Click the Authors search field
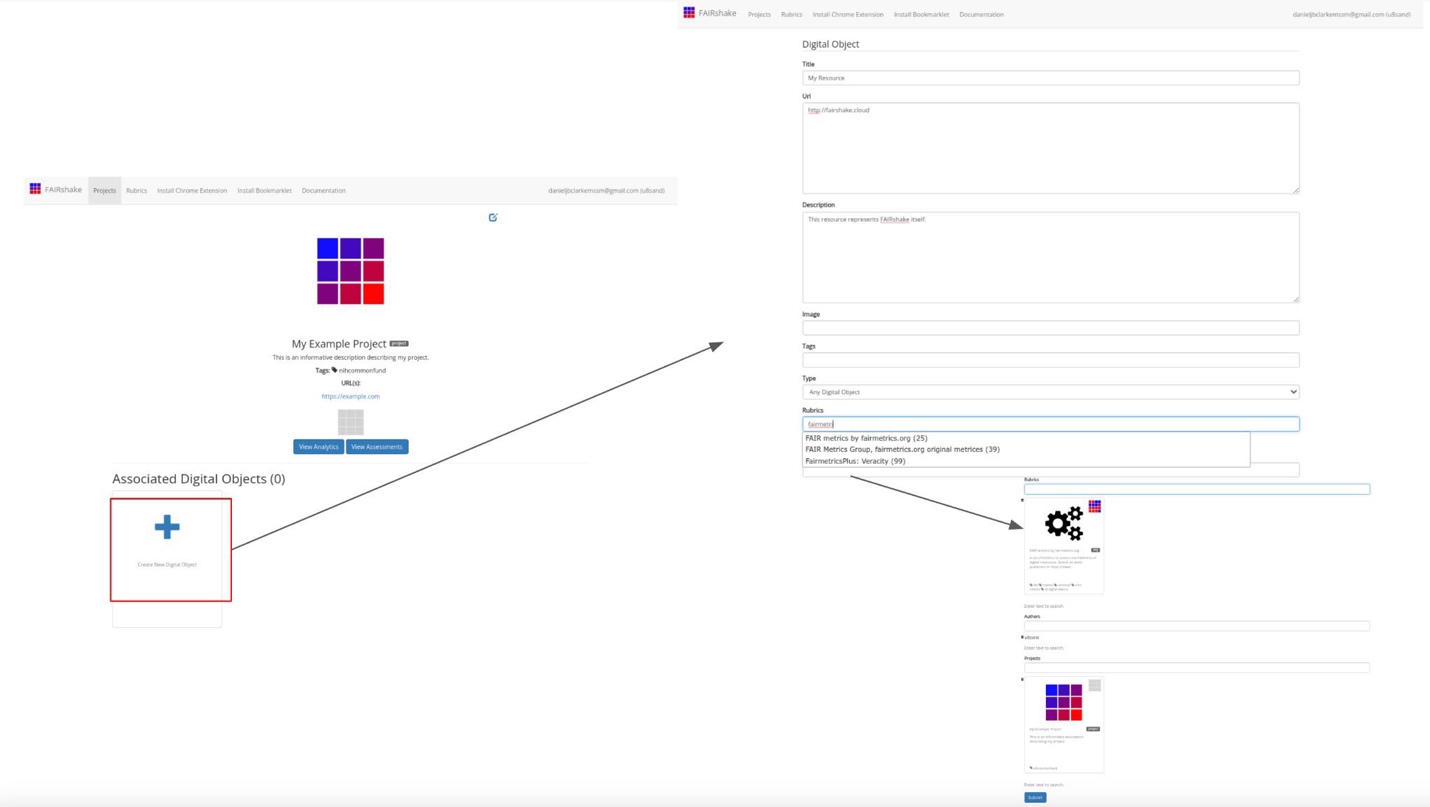 (1197, 626)
